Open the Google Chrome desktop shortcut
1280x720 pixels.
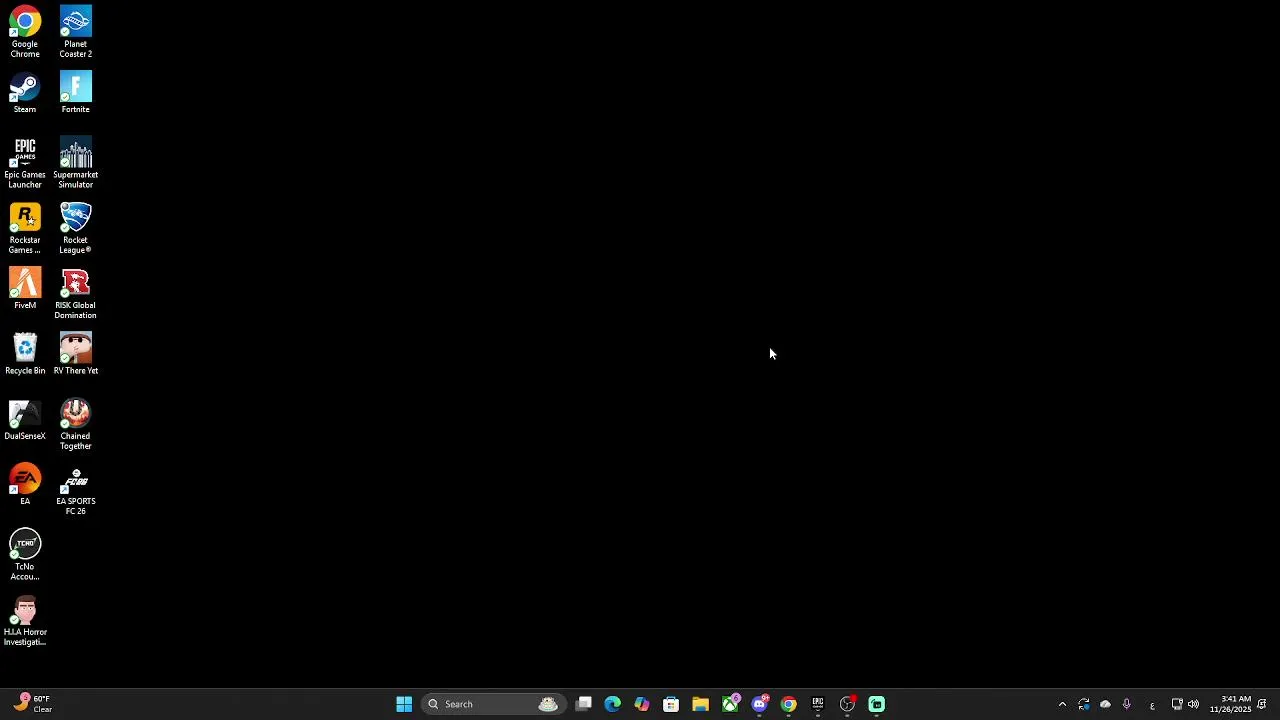[25, 32]
